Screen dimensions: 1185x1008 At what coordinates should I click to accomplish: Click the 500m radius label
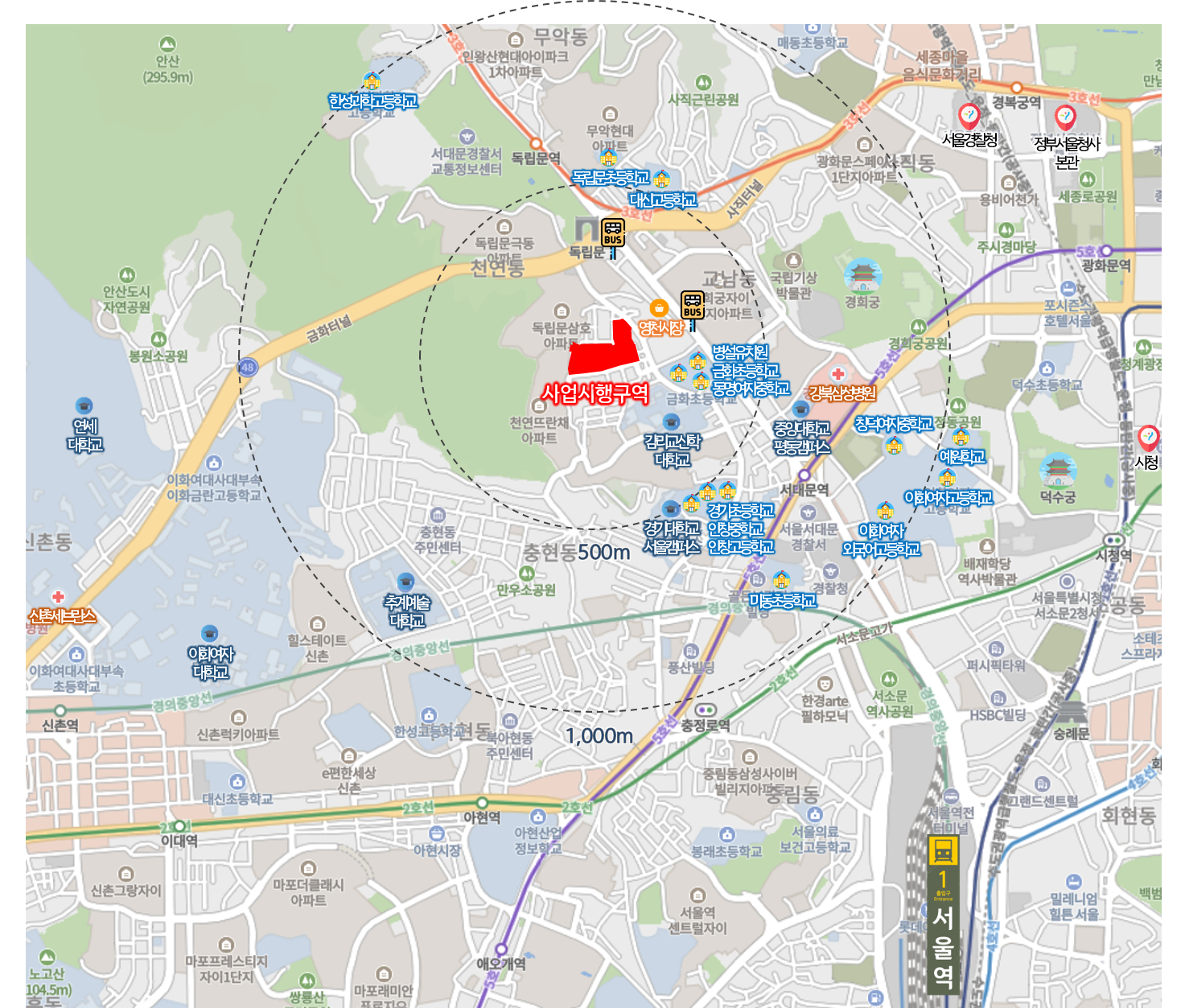pos(603,553)
